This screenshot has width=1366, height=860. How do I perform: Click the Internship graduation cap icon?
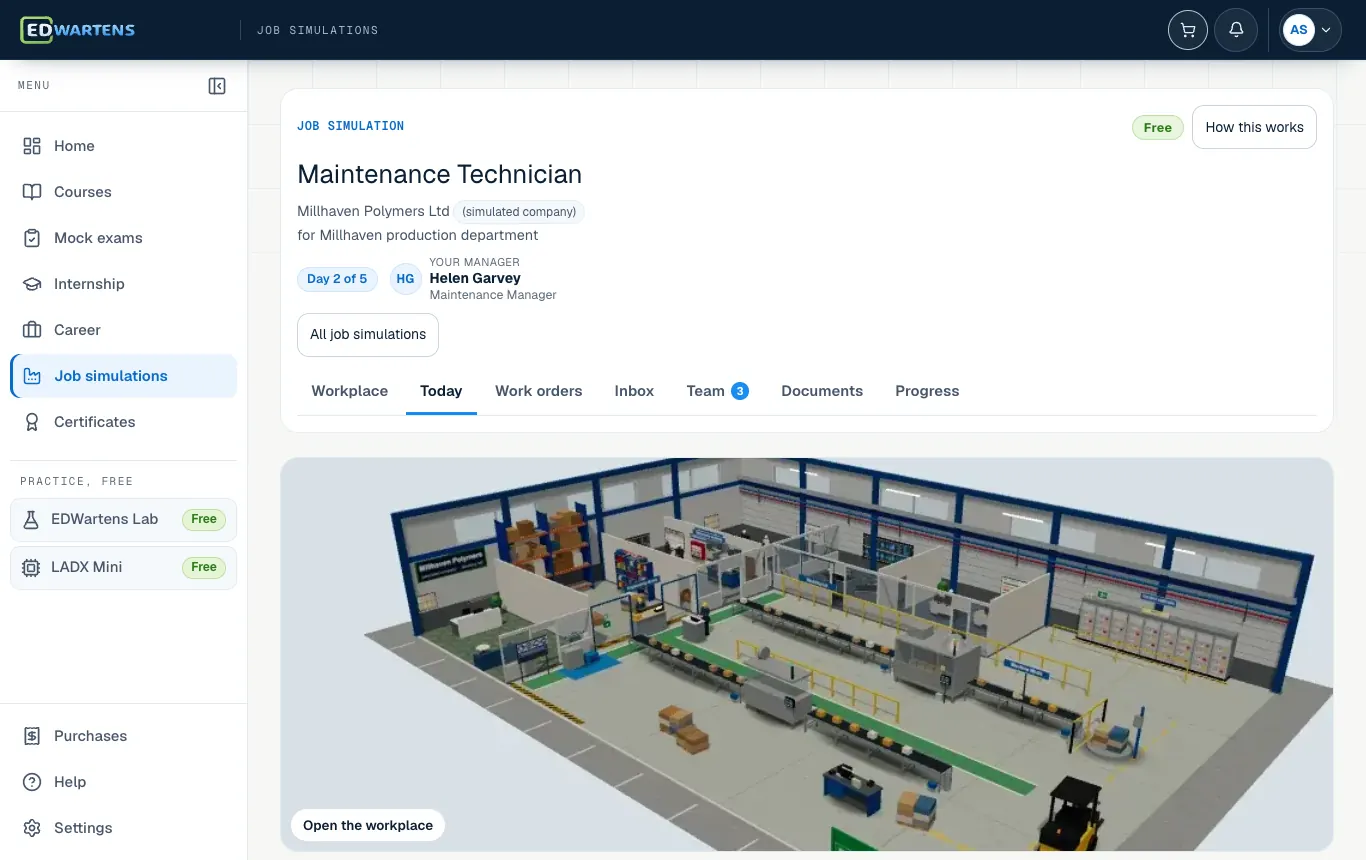32,284
